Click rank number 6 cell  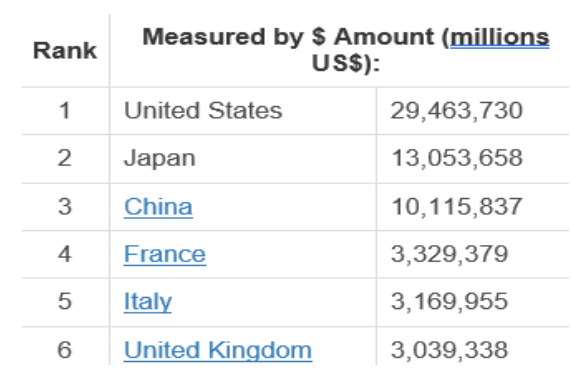tap(65, 348)
